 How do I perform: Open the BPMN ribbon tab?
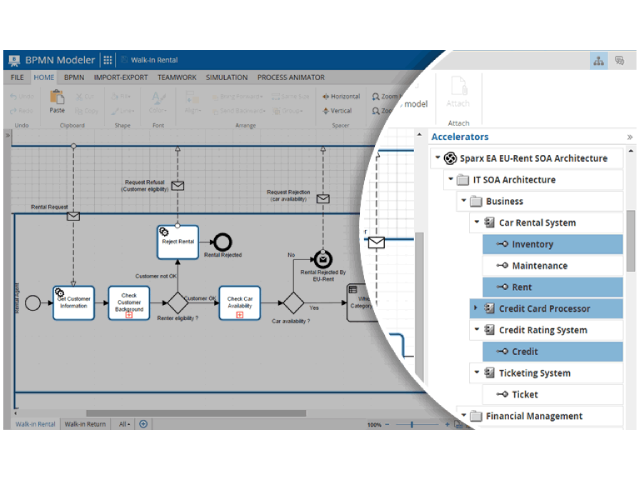point(74,77)
